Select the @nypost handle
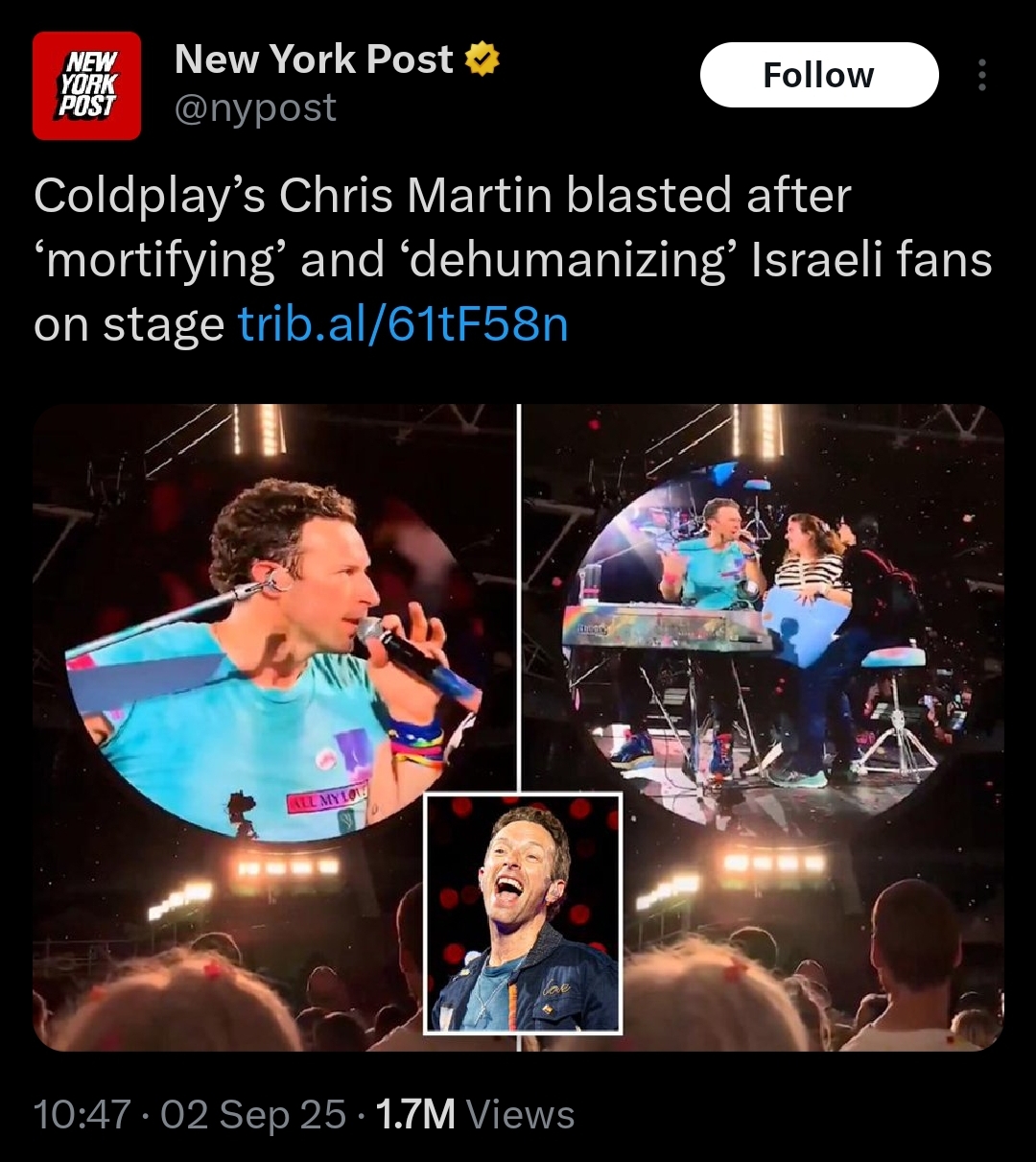Image resolution: width=1036 pixels, height=1162 pixels. click(x=255, y=108)
